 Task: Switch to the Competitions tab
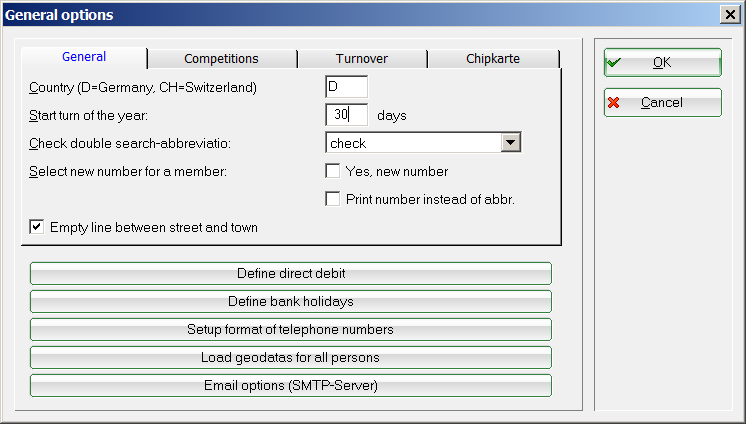click(221, 59)
